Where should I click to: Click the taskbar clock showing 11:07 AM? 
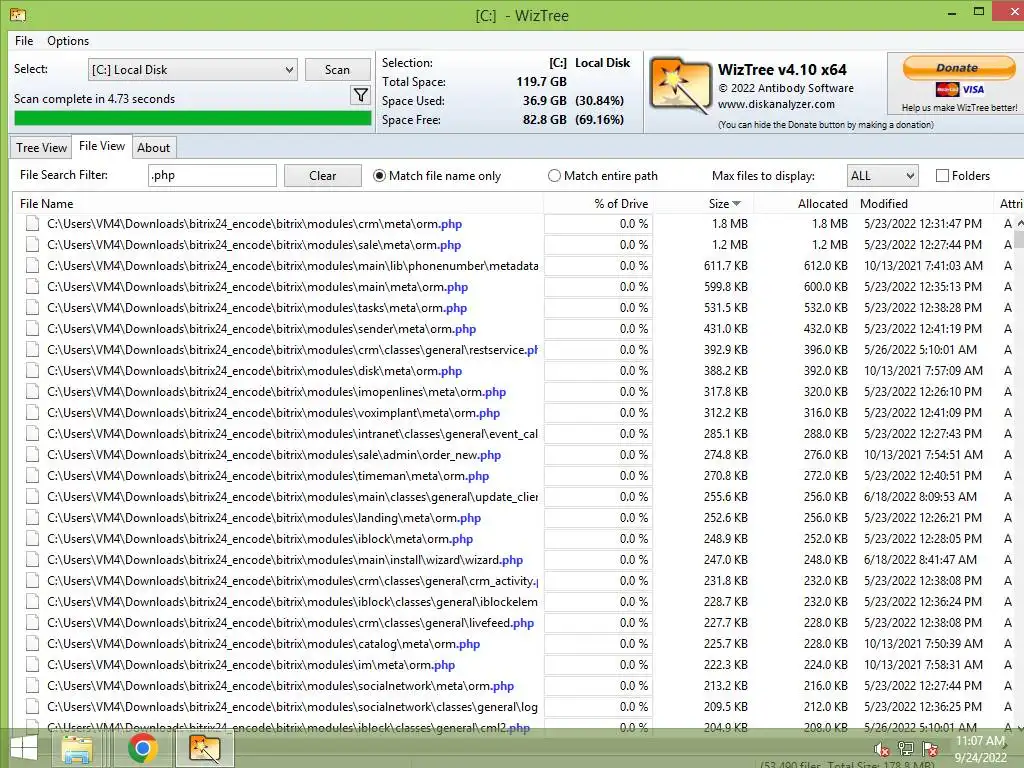coord(980,741)
